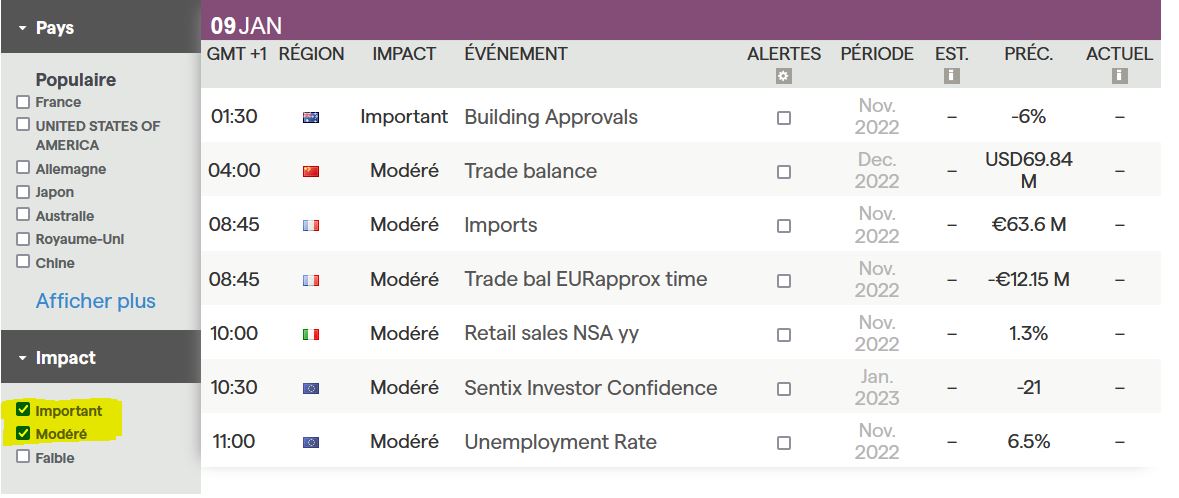This screenshot has height=498, width=1179.
Task: Tick the France country checkbox
Action: click(x=23, y=102)
